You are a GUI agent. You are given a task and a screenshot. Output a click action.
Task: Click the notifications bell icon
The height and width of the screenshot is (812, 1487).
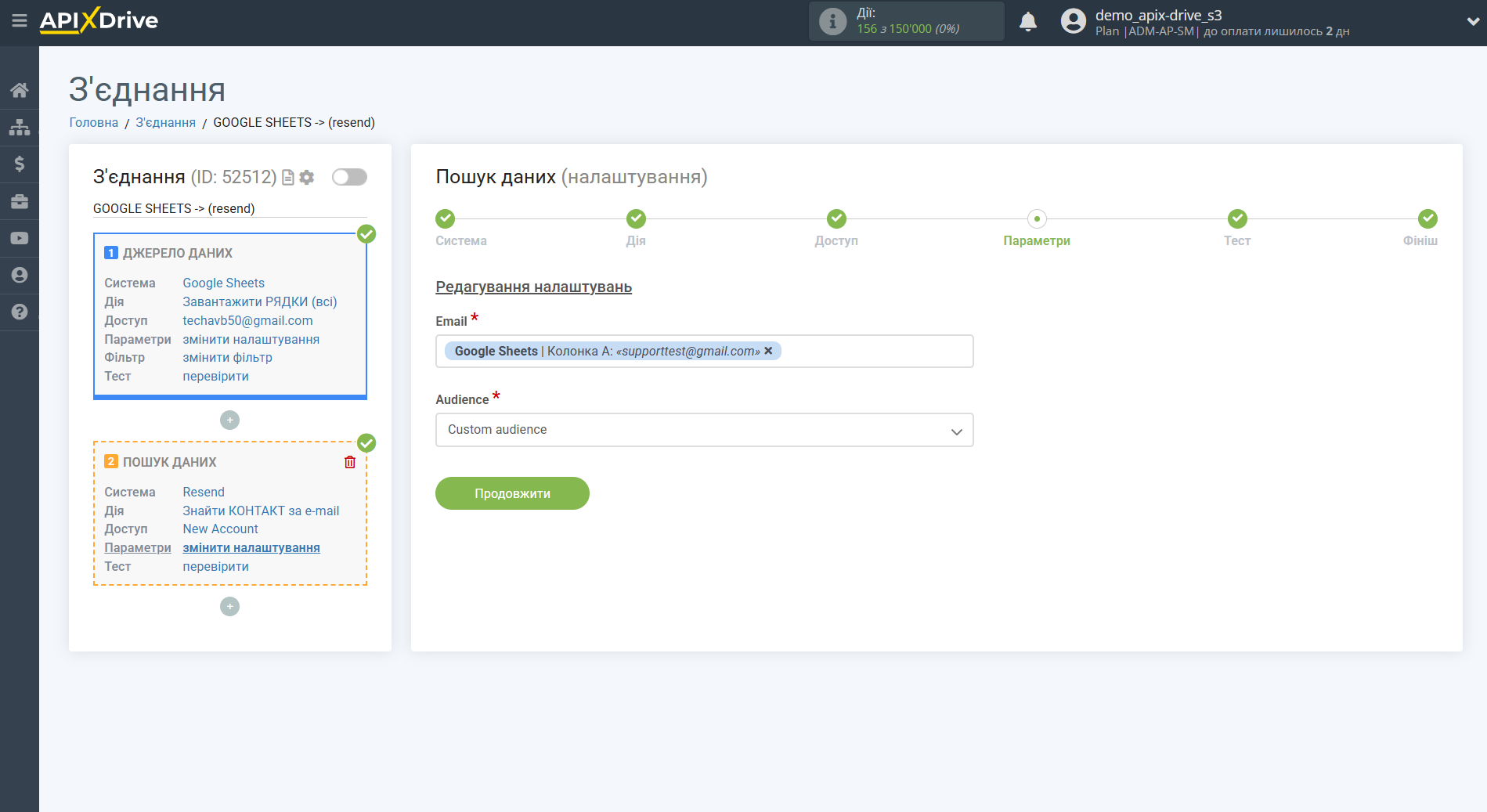(1027, 22)
